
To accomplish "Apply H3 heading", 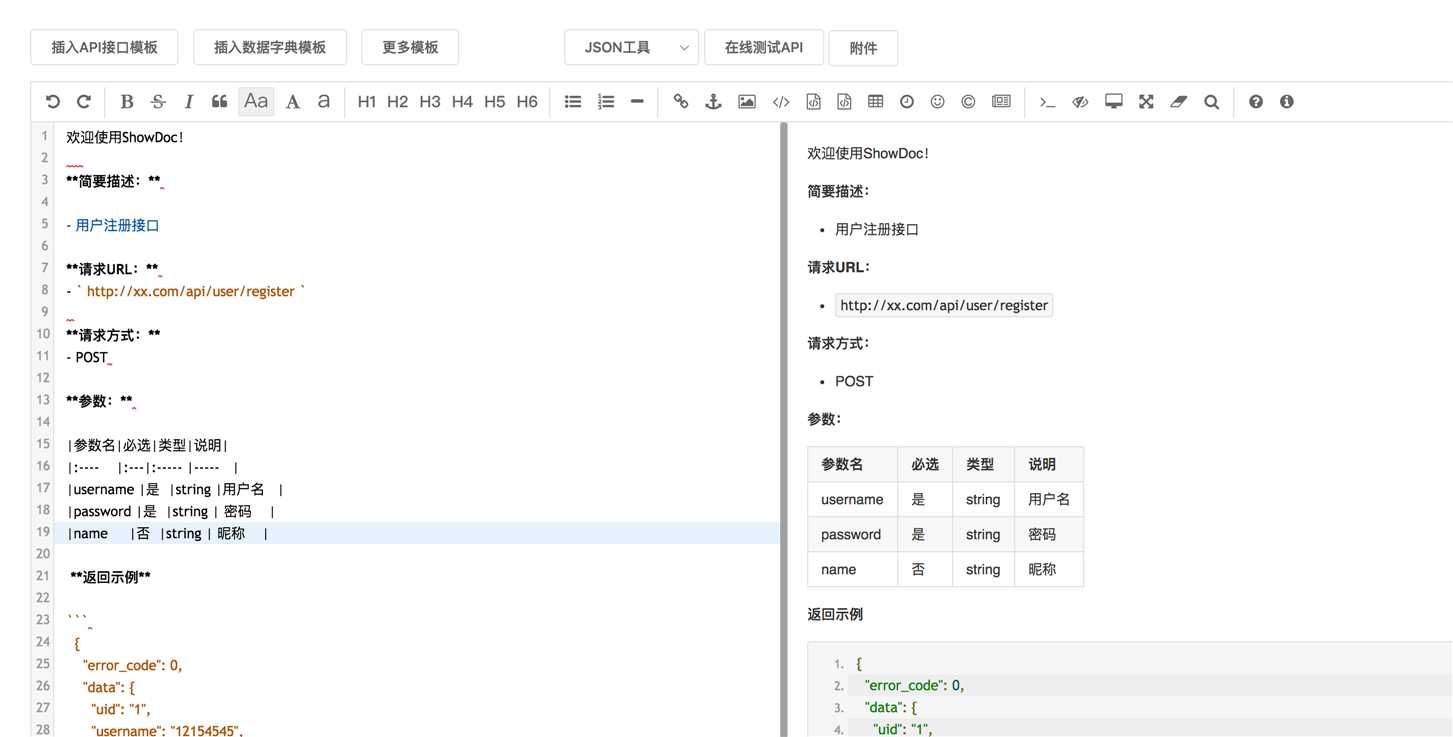I will pyautogui.click(x=430, y=101).
